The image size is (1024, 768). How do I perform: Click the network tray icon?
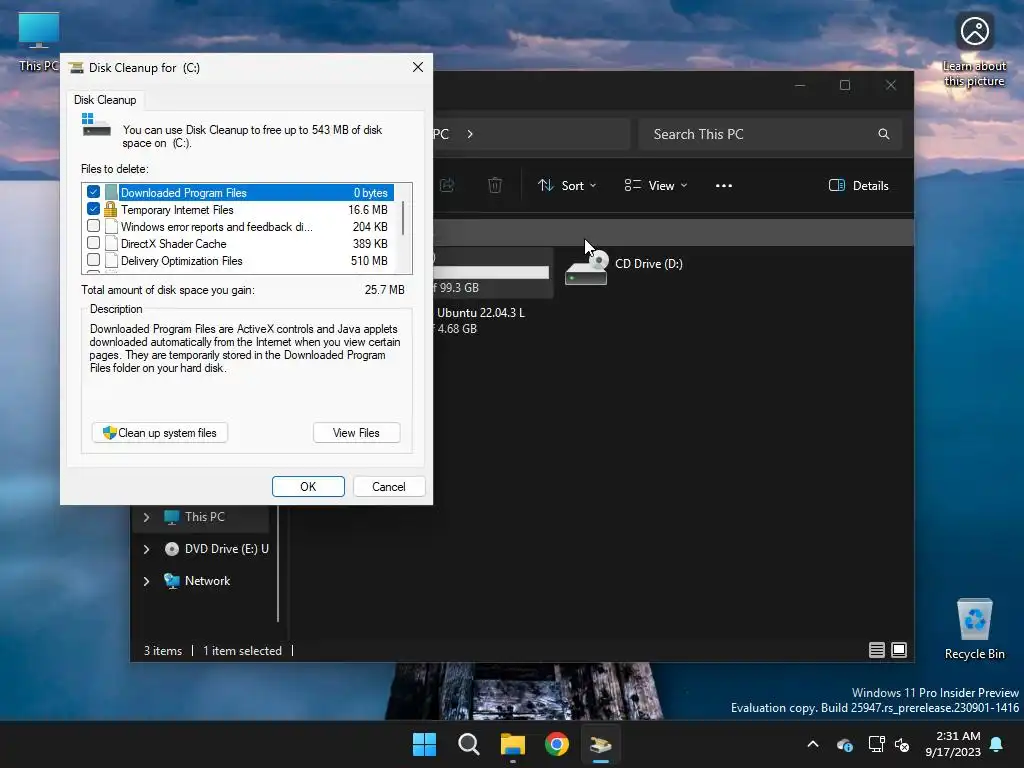coord(876,744)
